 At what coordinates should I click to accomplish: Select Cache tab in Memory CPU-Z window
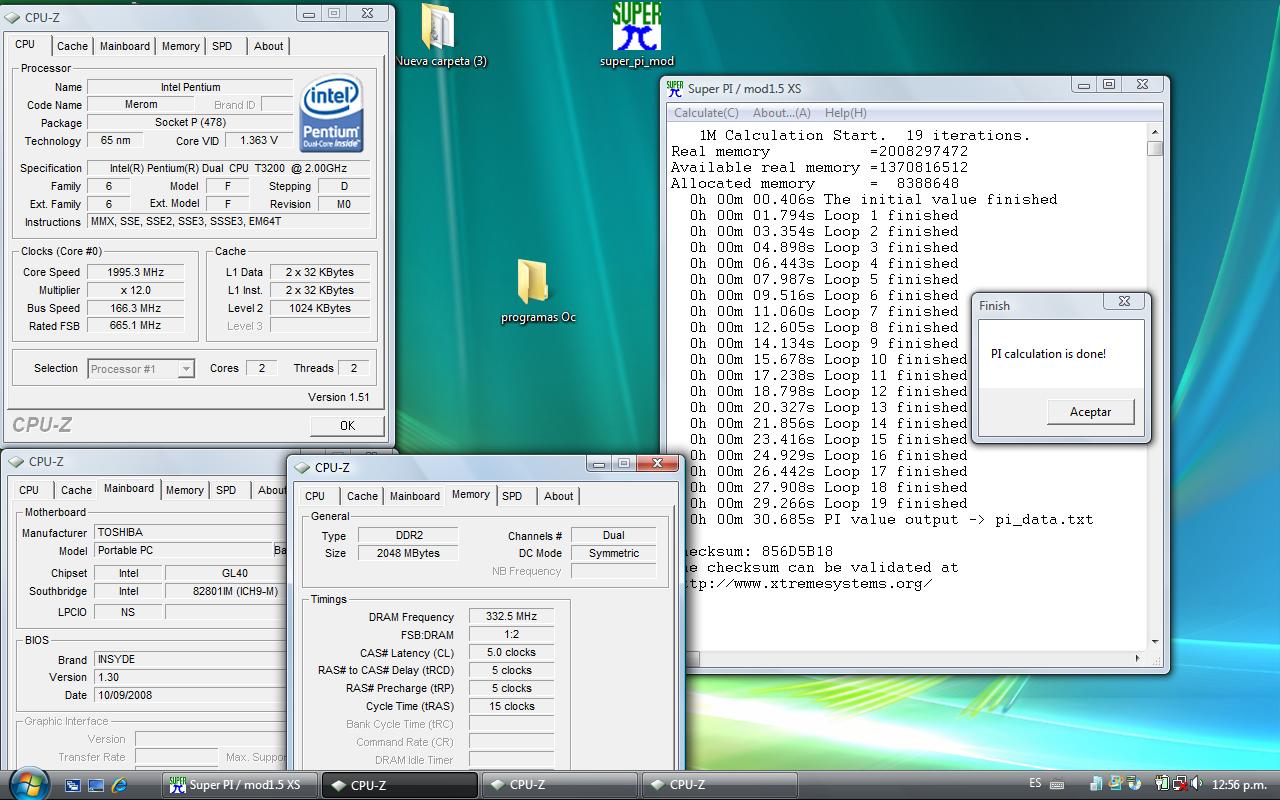point(362,496)
